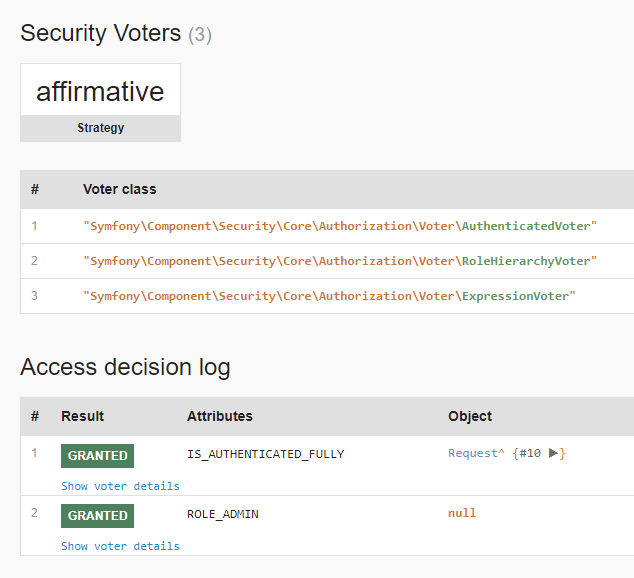Viewport: 634px width, 578px height.
Task: Click the Access decision log heading
Action: pos(125,367)
